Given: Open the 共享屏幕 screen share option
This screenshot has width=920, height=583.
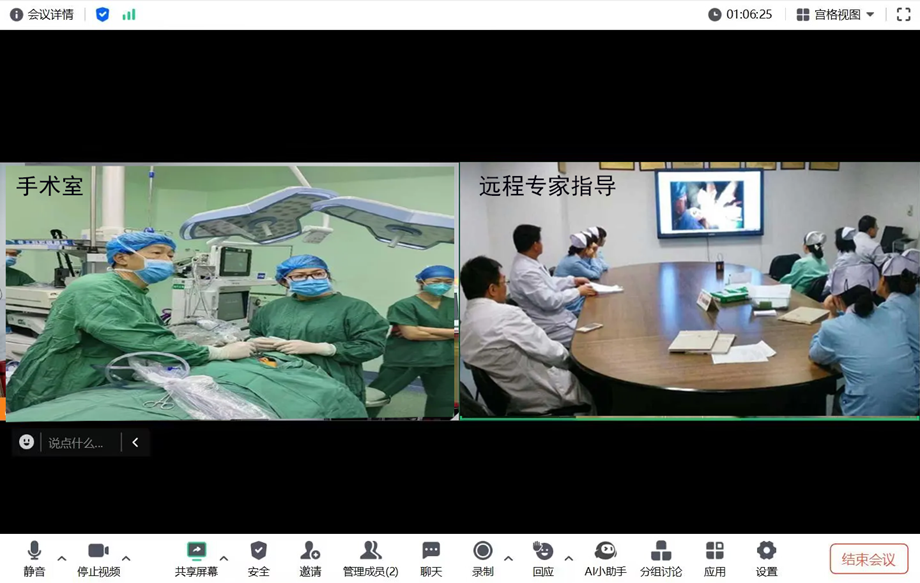Looking at the screenshot, I should (196, 558).
